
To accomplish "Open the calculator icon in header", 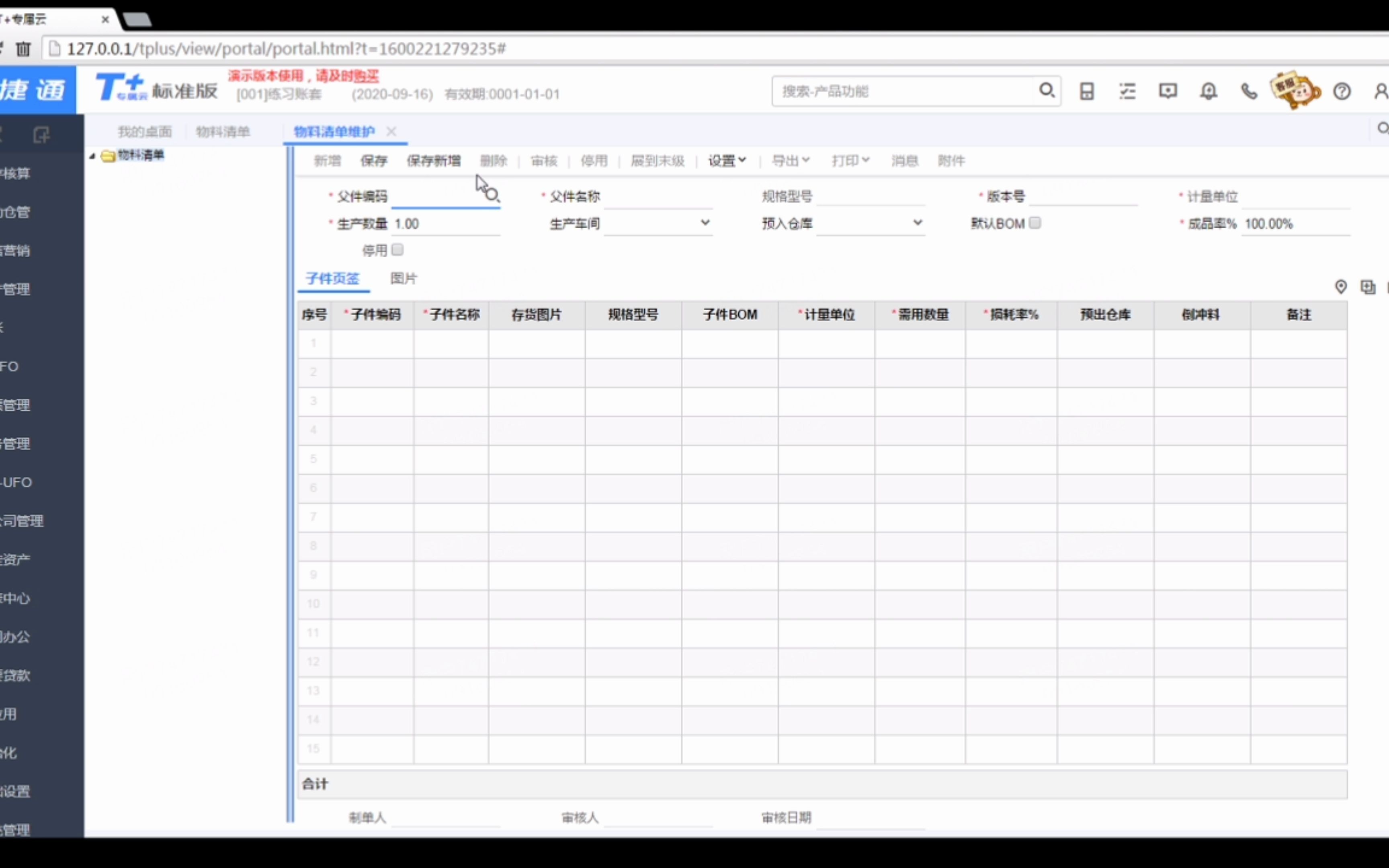I will [1086, 91].
